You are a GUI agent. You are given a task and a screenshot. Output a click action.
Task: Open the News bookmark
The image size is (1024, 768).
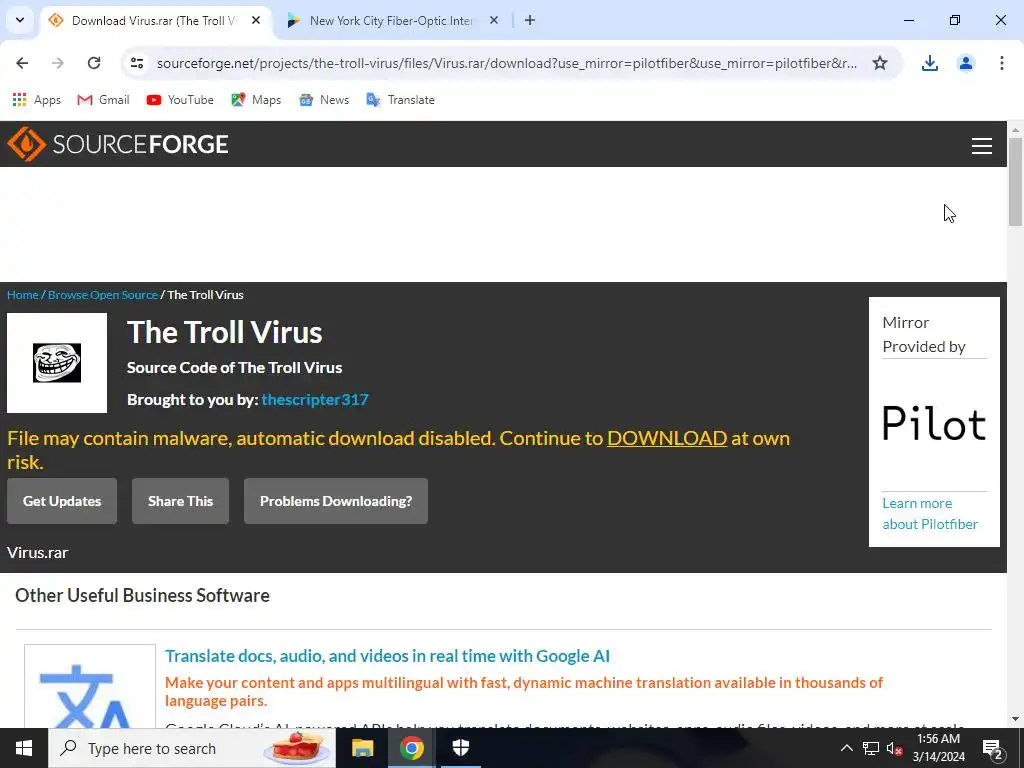point(324,100)
